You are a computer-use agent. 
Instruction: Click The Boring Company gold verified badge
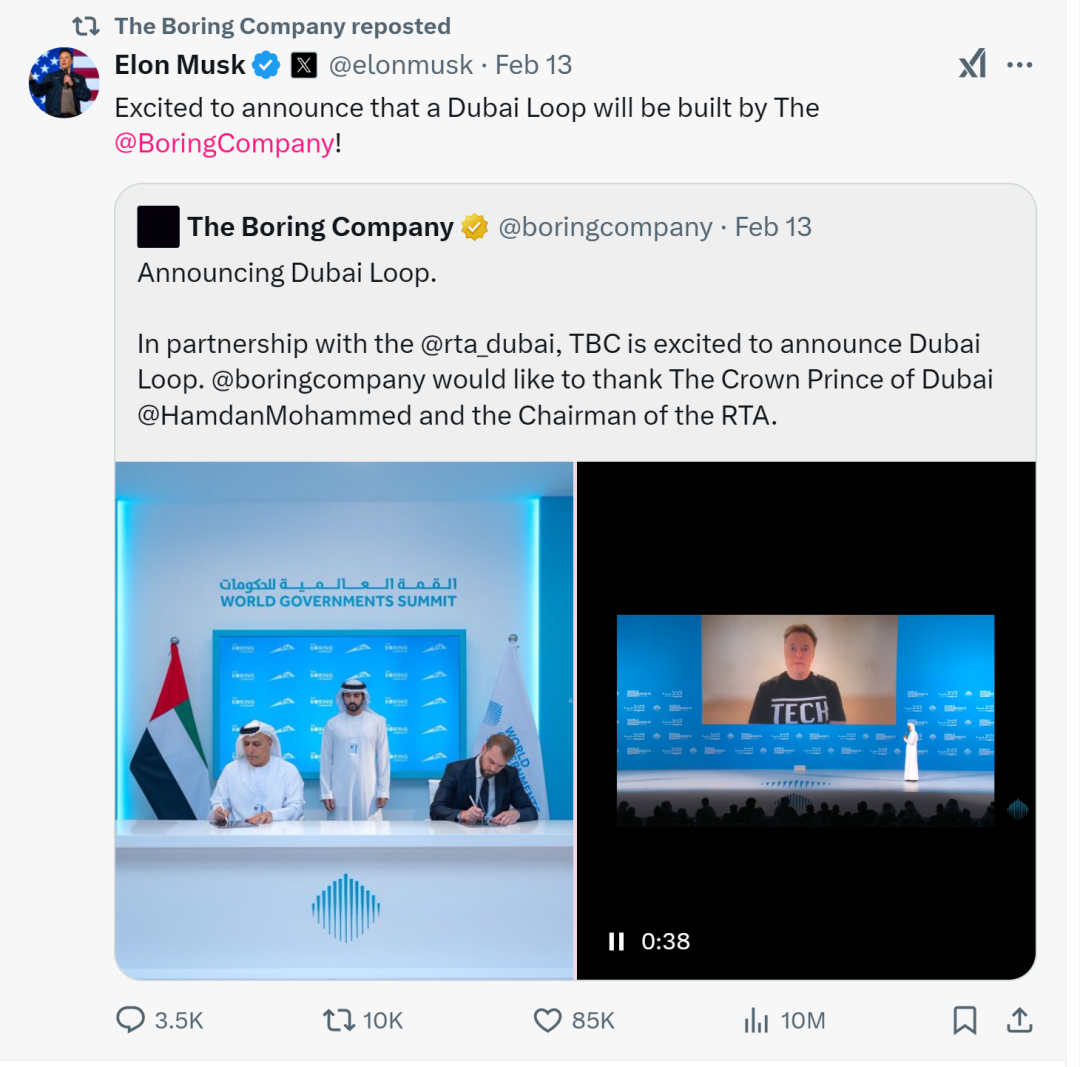tap(475, 227)
